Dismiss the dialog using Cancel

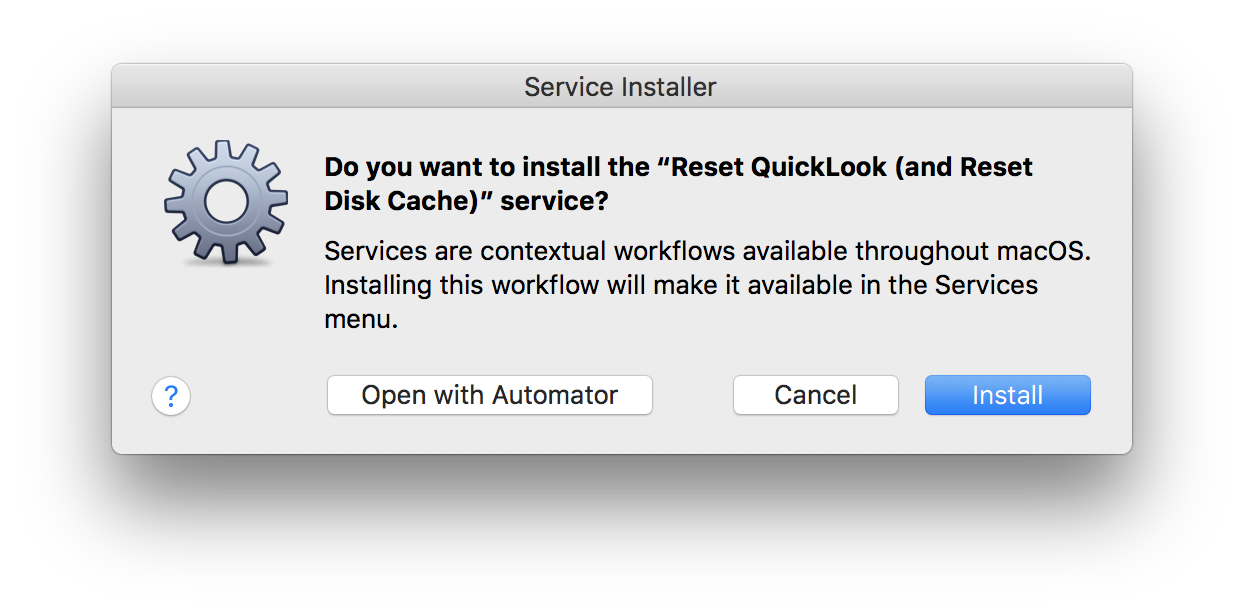tap(815, 395)
